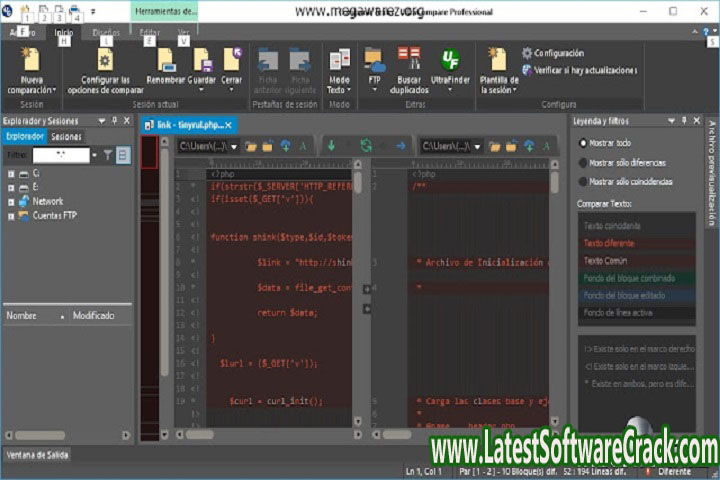Select Mostrar sólo diferencias
The width and height of the screenshot is (720, 480).
(583, 163)
